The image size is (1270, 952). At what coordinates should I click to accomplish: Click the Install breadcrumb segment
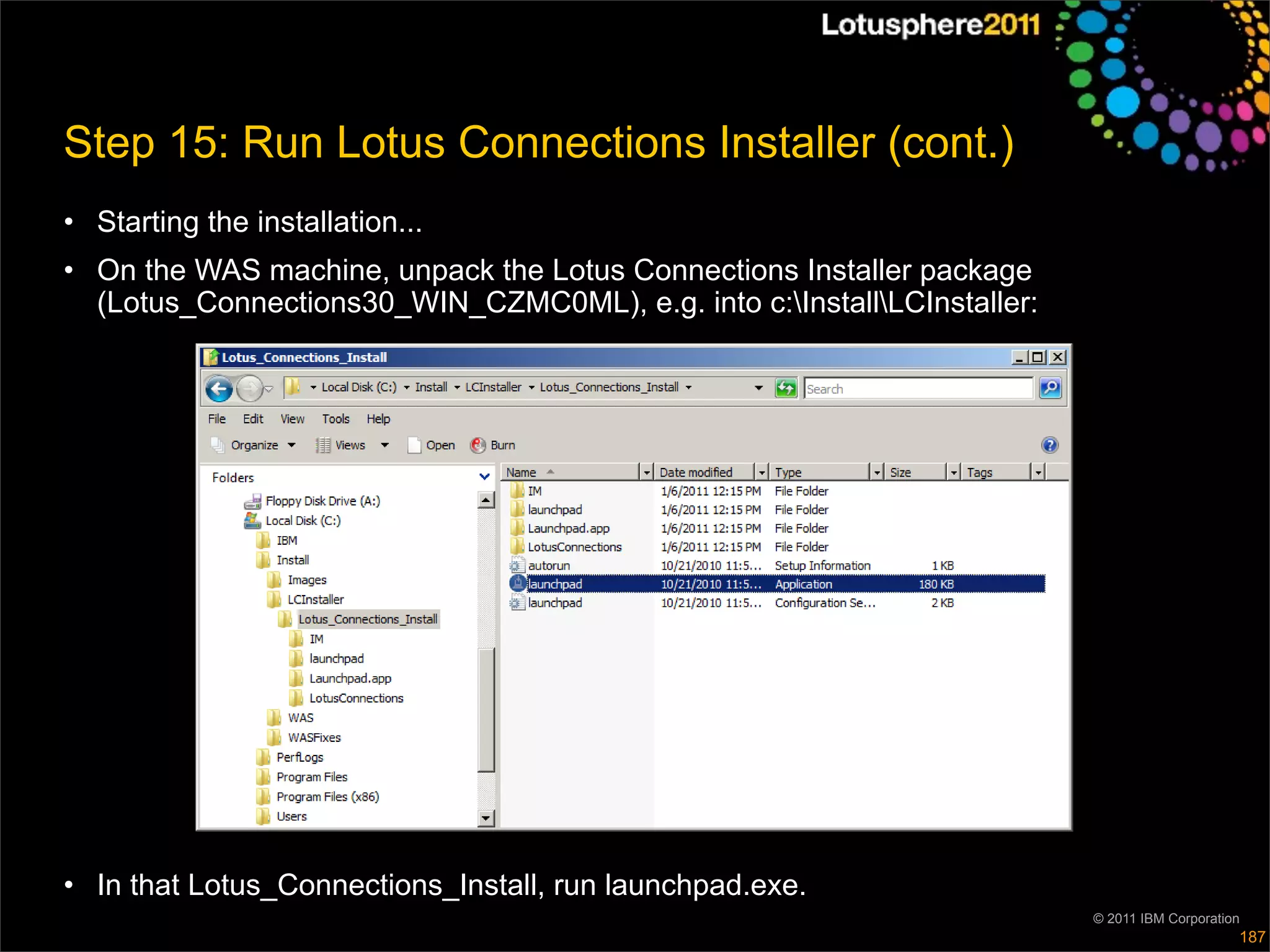coord(431,387)
